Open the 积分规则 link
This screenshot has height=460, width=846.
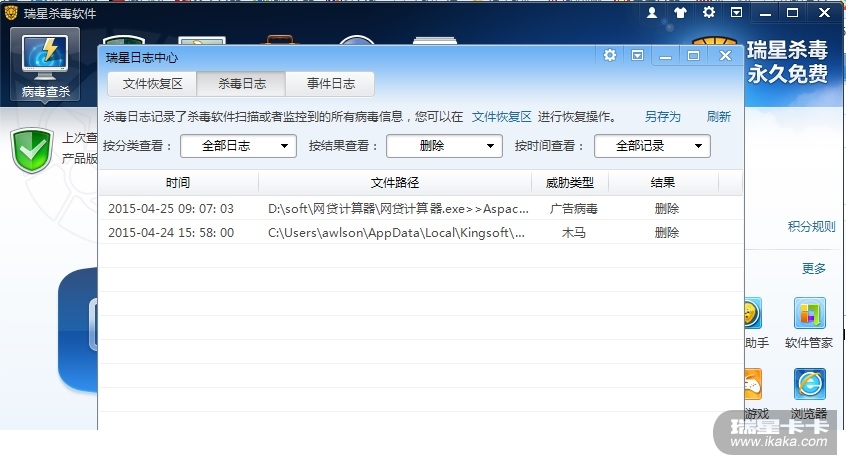click(811, 226)
